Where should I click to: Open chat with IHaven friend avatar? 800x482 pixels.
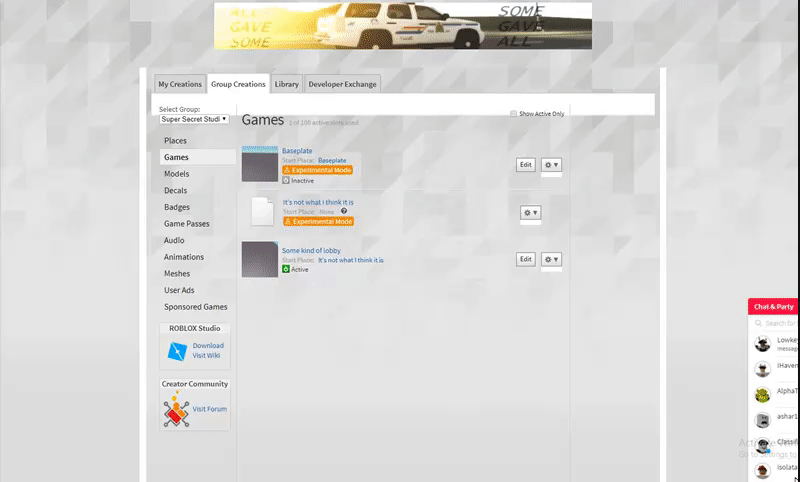click(x=762, y=369)
